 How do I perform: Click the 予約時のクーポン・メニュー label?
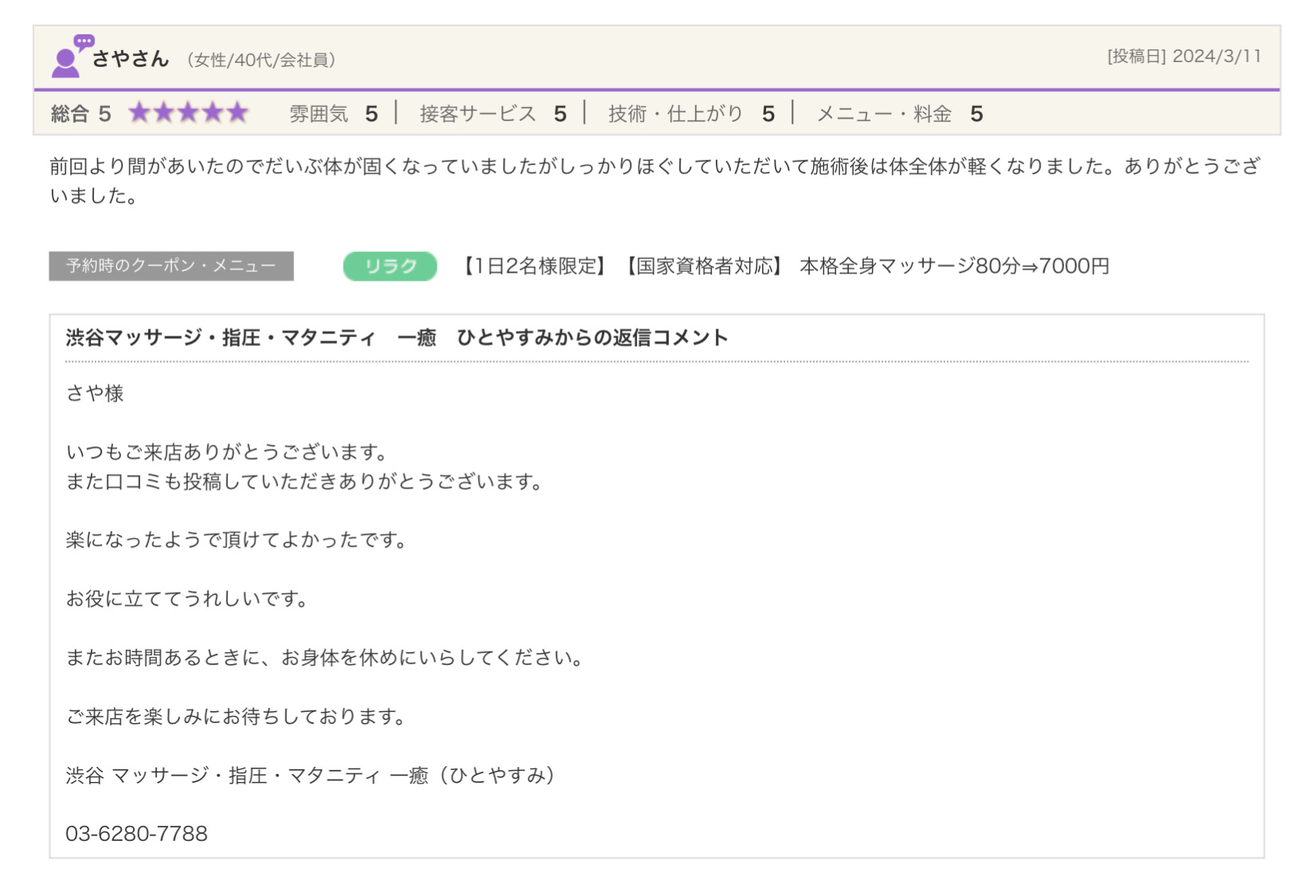pos(171,266)
